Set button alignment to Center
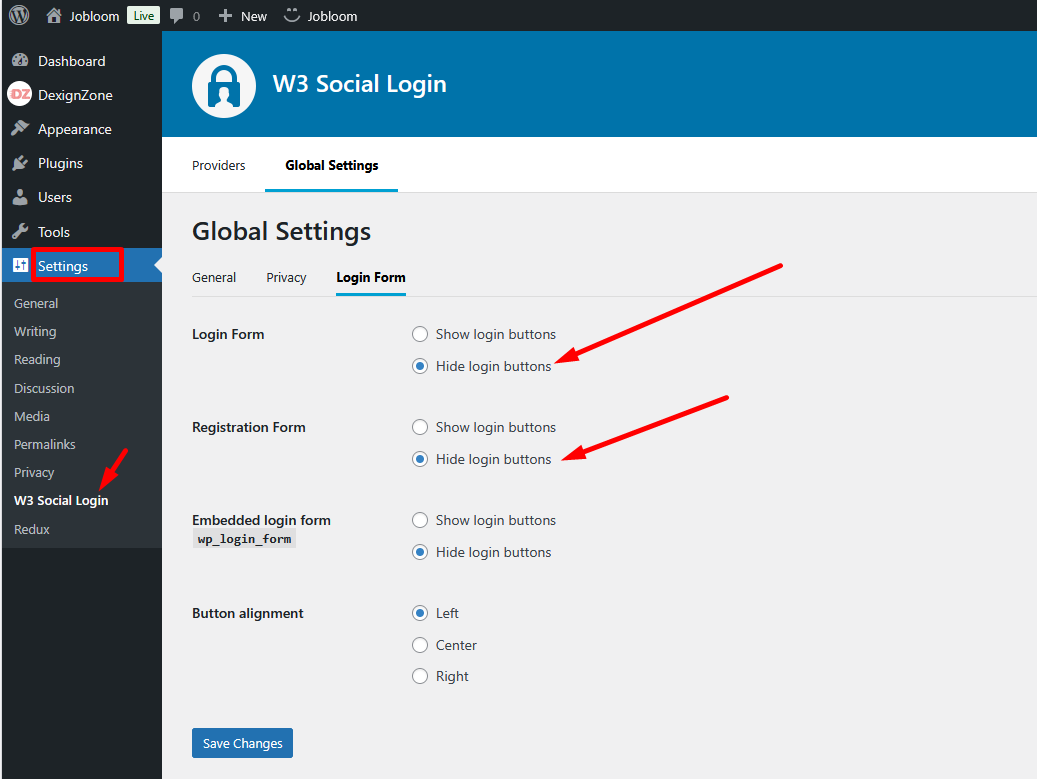 tap(420, 645)
